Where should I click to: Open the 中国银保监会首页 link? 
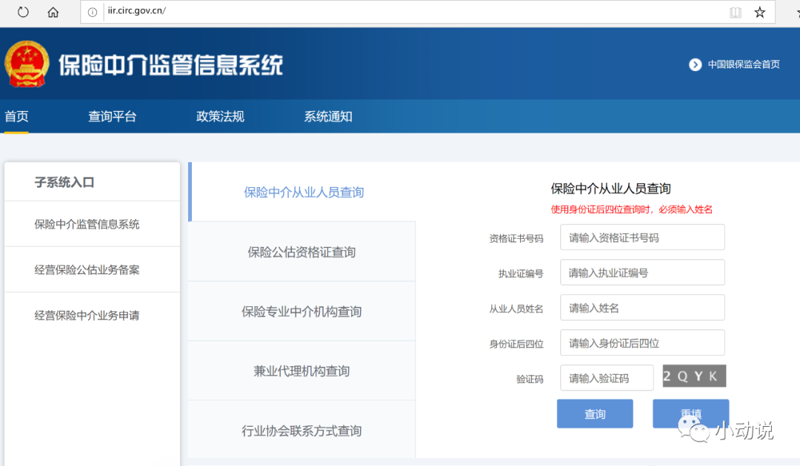[x=743, y=64]
